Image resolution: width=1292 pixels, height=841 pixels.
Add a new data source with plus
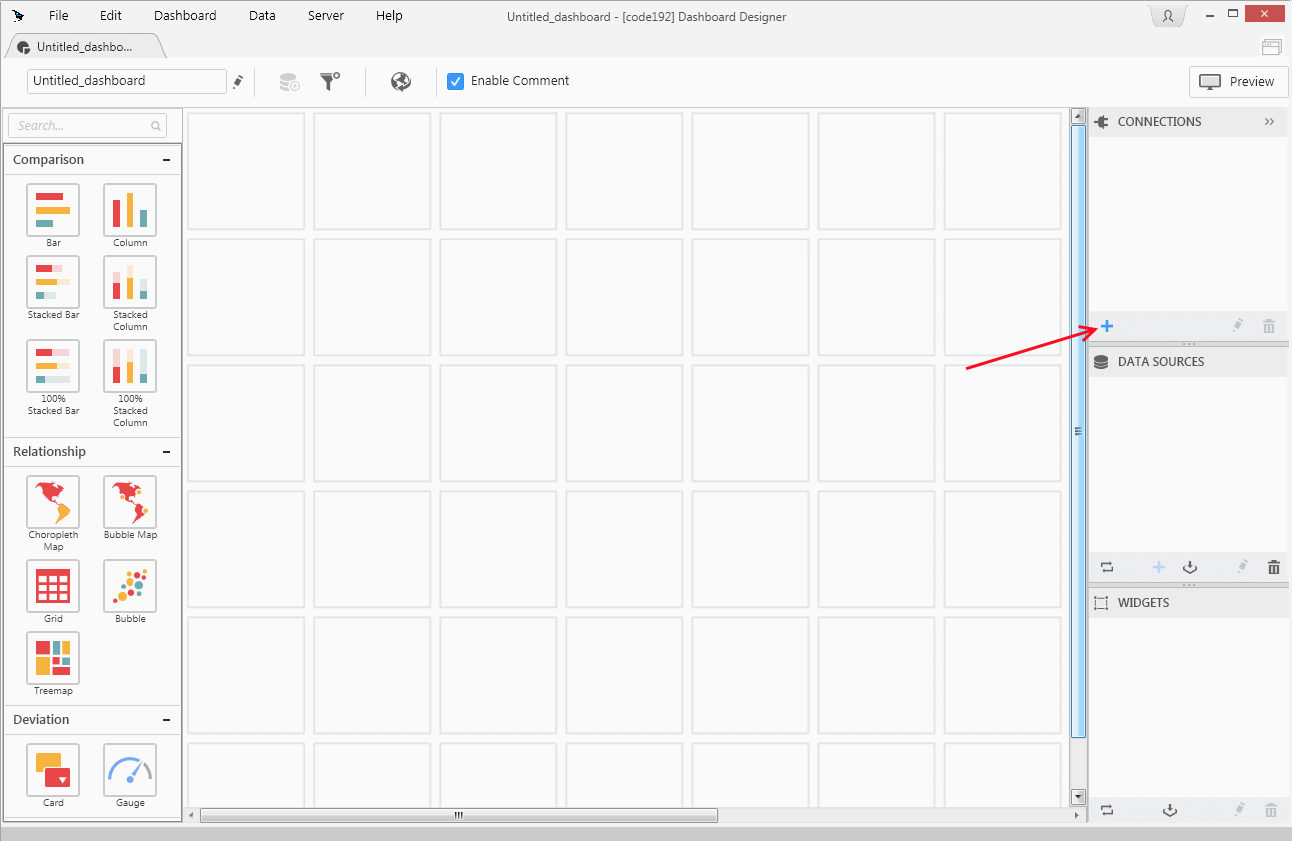1159,567
